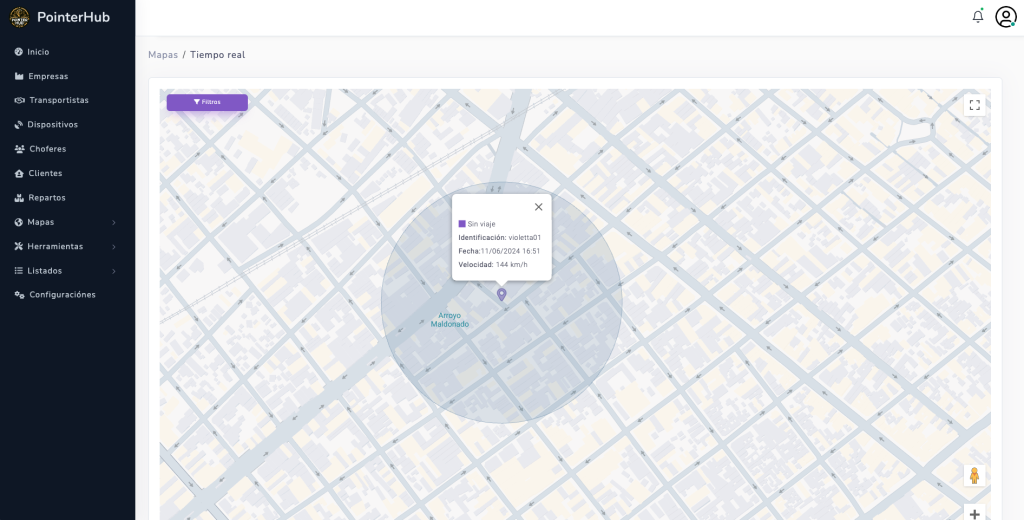1024x520 pixels.
Task: Open the Empresas section
Action: tap(48, 76)
